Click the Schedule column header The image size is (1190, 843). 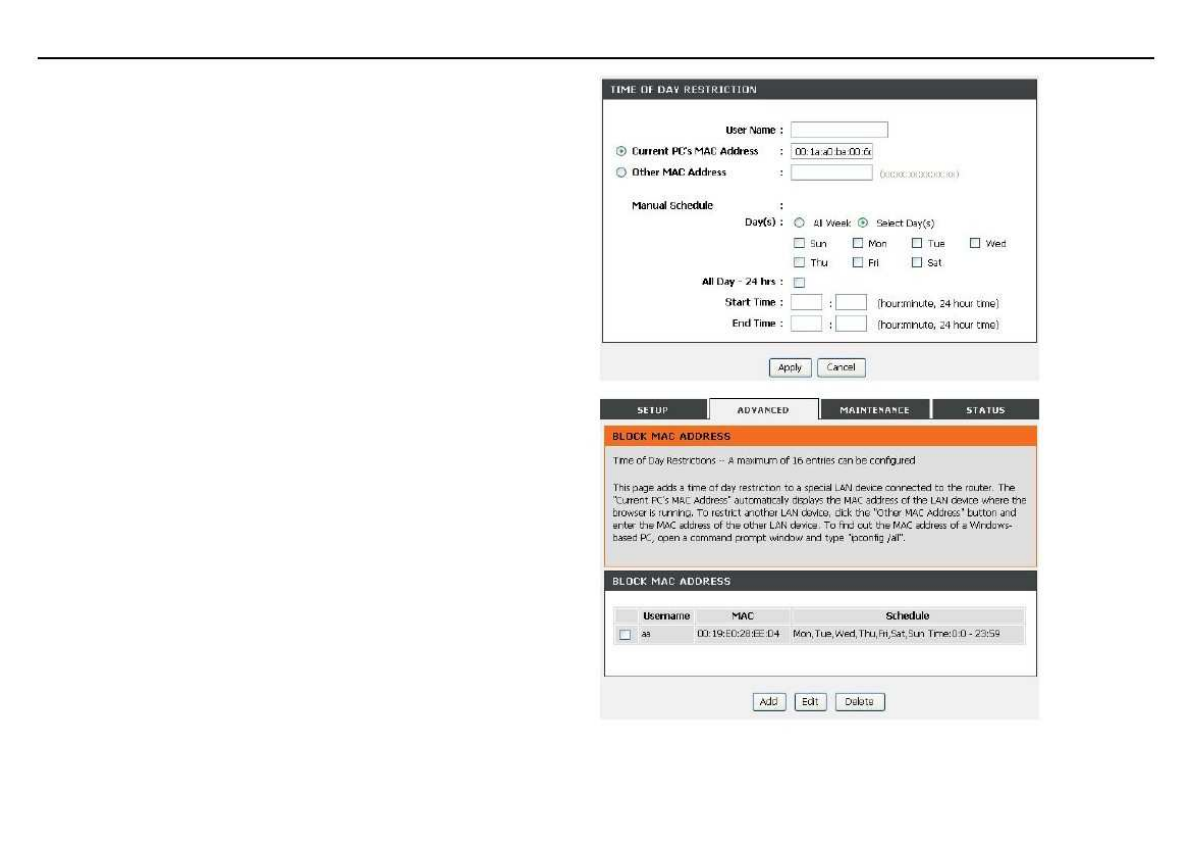(x=908, y=615)
